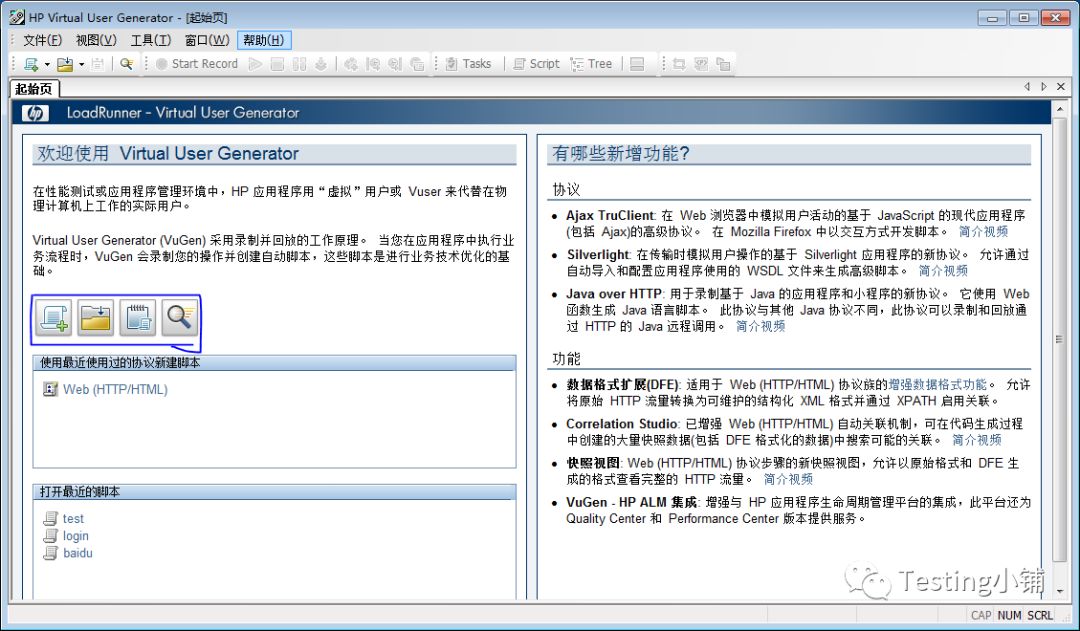Click the Compile down-arrow toolbar icon
The width and height of the screenshot is (1080, 631).
(320, 64)
